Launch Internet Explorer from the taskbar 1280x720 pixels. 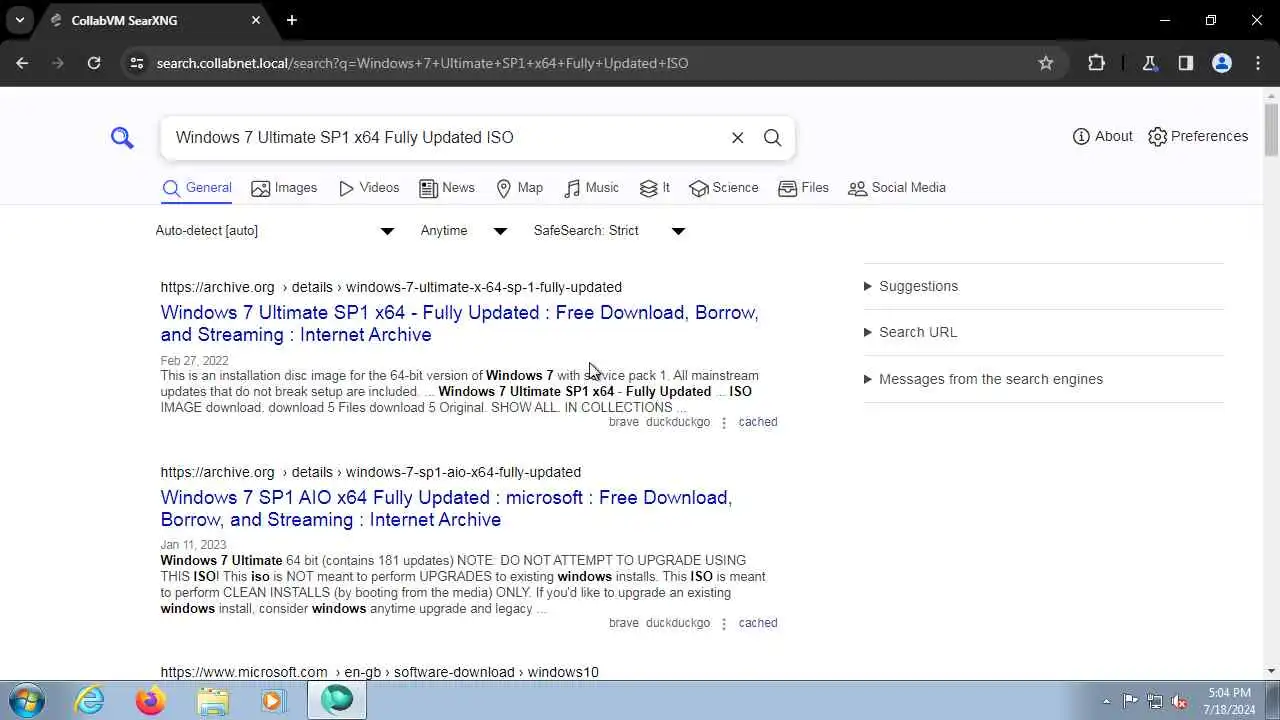coord(90,700)
